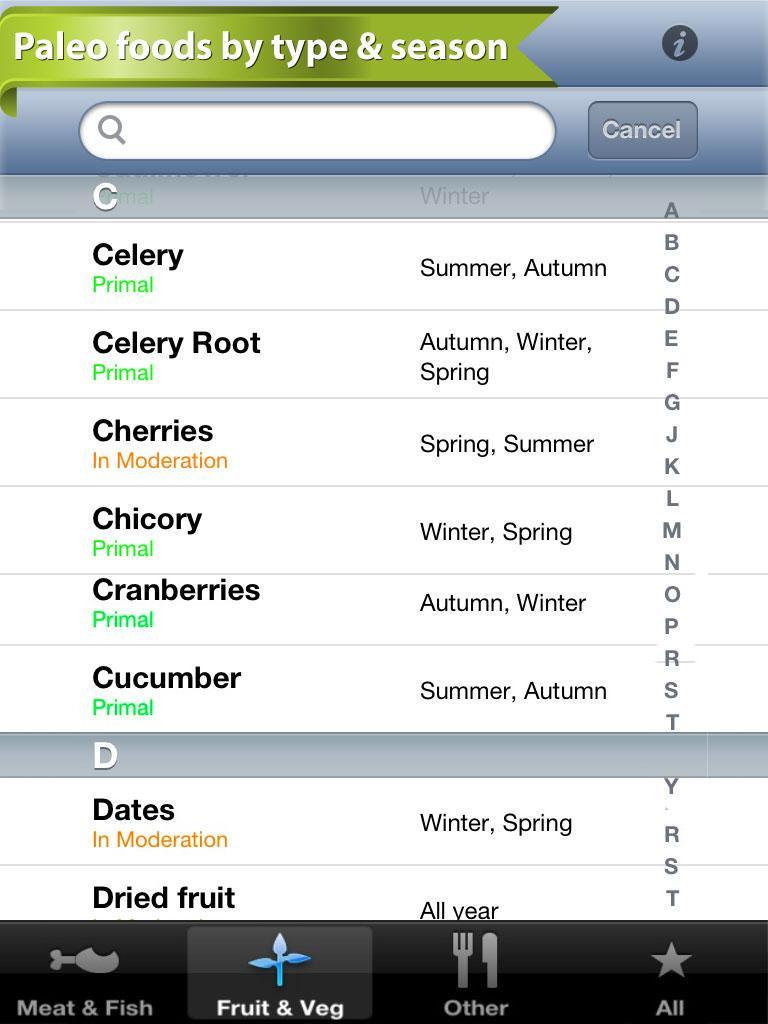Tap the magnifying glass search icon

pyautogui.click(x=112, y=130)
